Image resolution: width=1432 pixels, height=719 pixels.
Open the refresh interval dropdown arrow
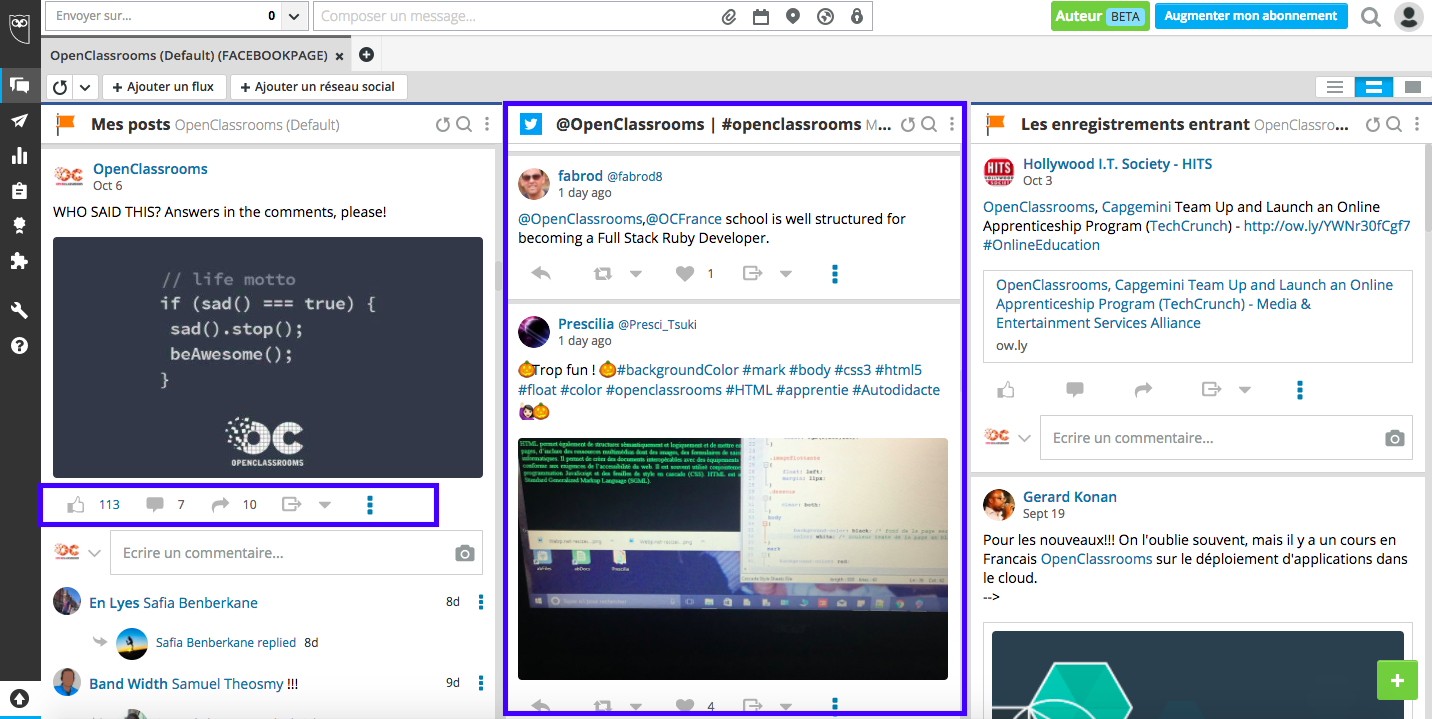click(x=86, y=87)
